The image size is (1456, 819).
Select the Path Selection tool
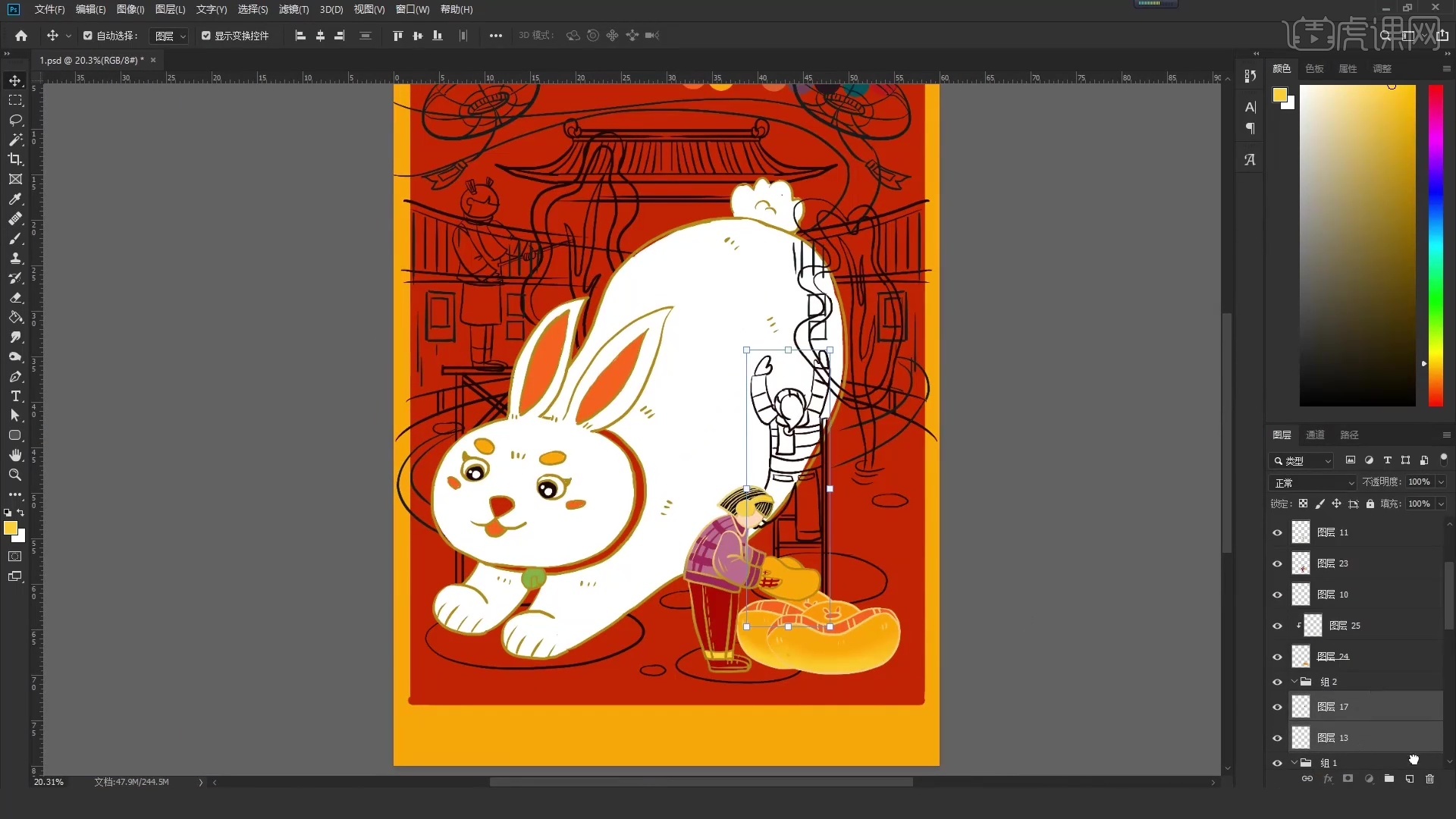coord(15,416)
